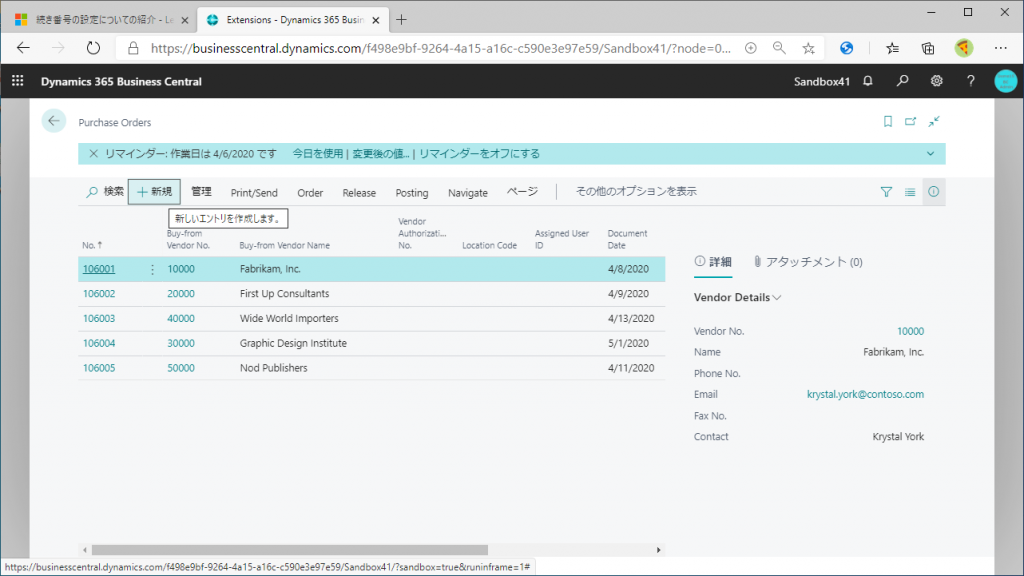The width and height of the screenshot is (1024, 576).
Task: Toggle the FactBox information pane icon
Action: (x=934, y=192)
